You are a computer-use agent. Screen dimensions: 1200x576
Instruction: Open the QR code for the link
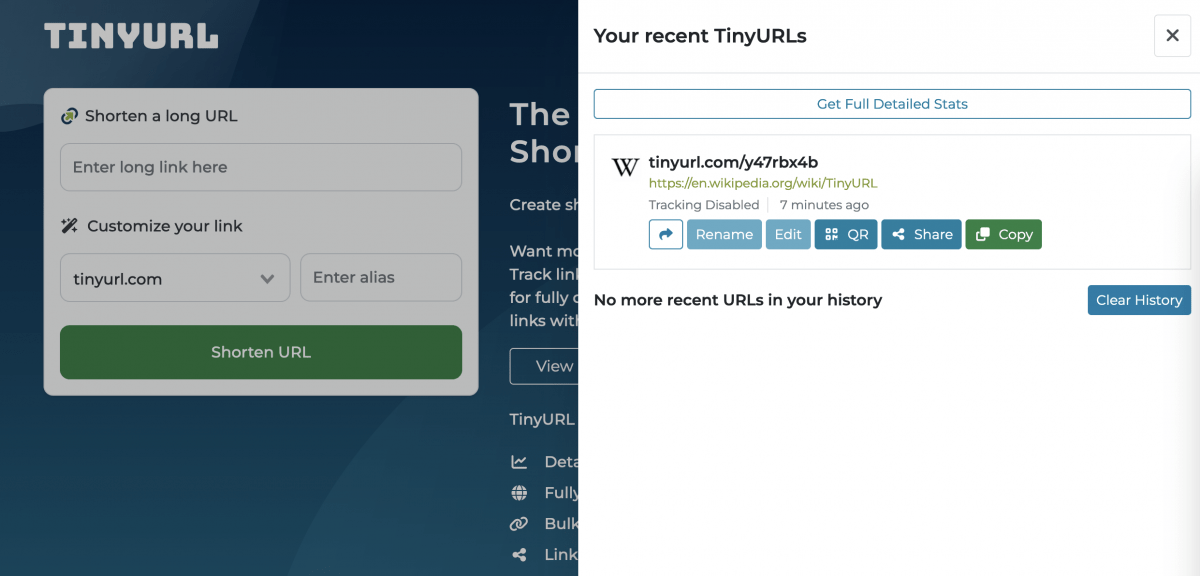pyautogui.click(x=846, y=234)
